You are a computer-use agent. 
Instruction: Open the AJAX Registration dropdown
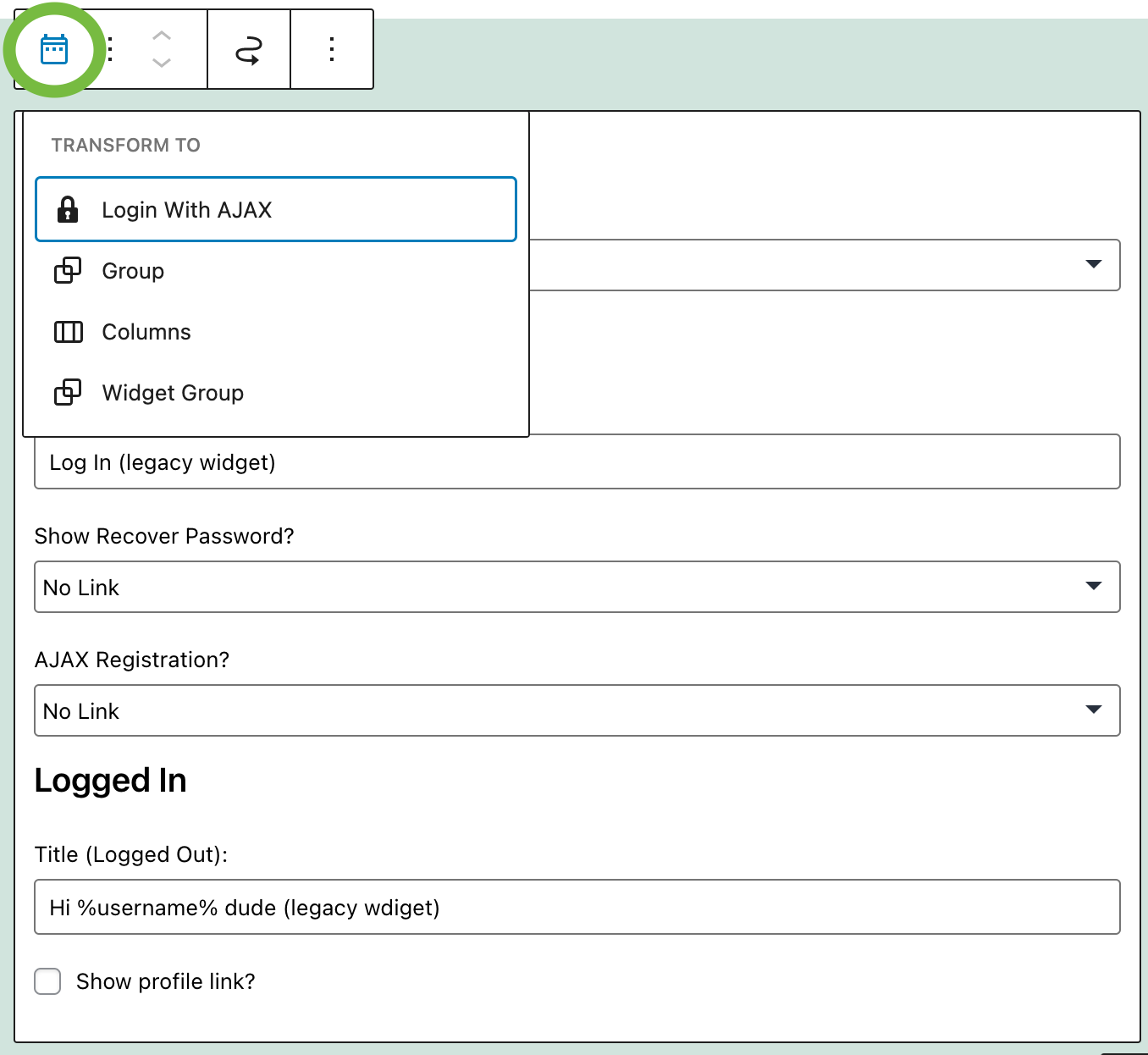(x=577, y=710)
